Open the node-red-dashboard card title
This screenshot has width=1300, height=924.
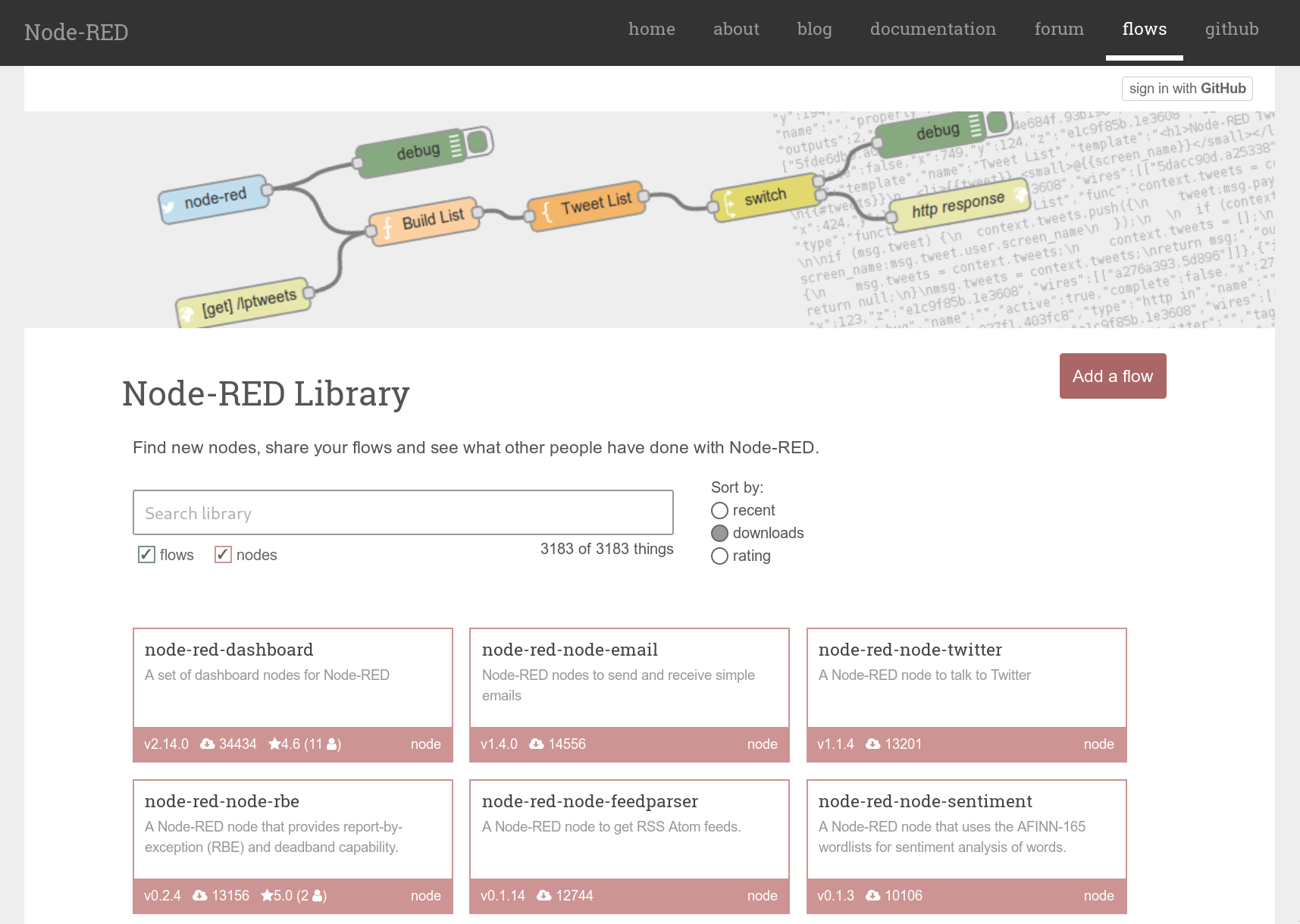[x=229, y=650]
